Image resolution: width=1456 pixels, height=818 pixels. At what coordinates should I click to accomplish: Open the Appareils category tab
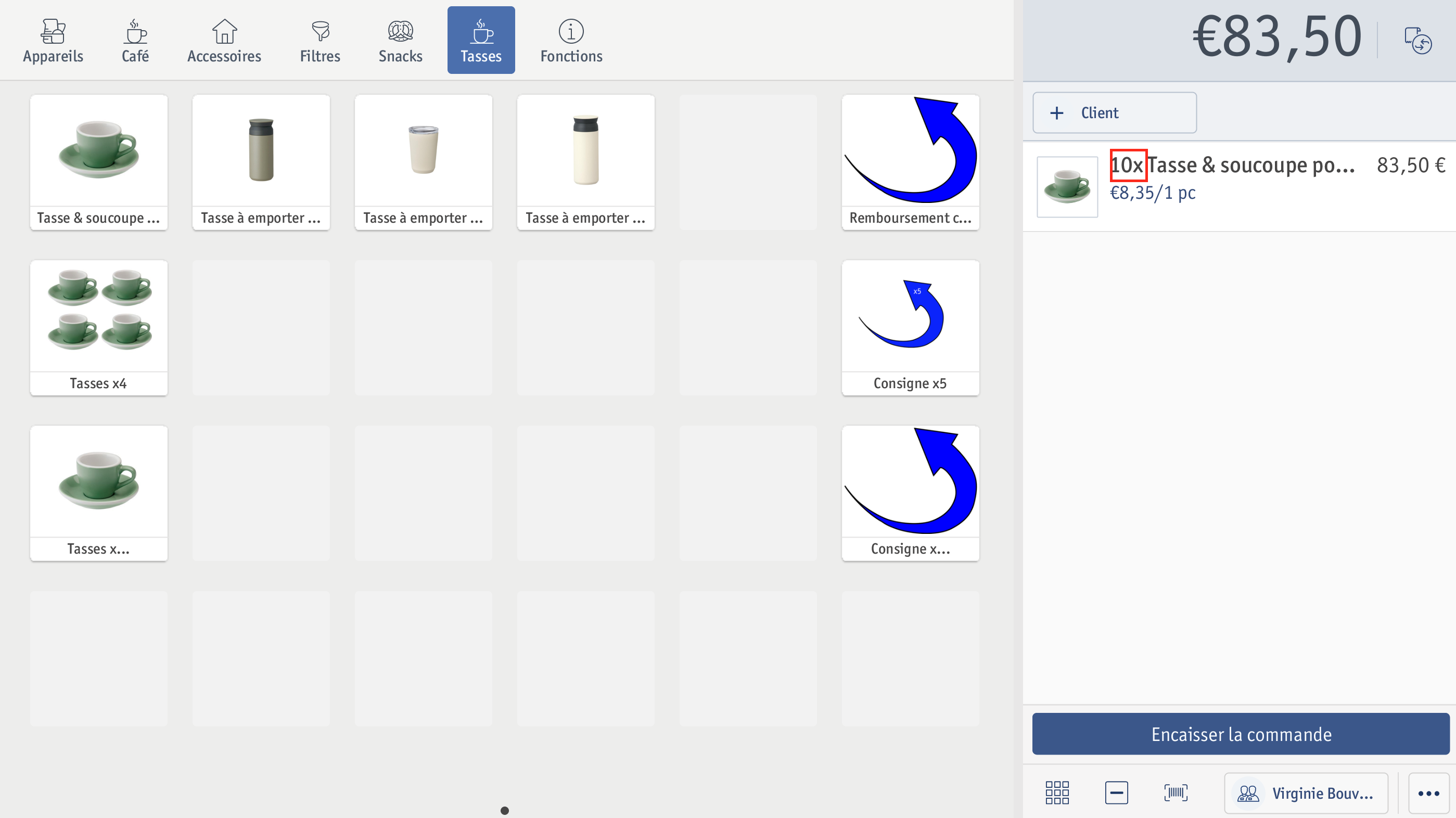53,40
